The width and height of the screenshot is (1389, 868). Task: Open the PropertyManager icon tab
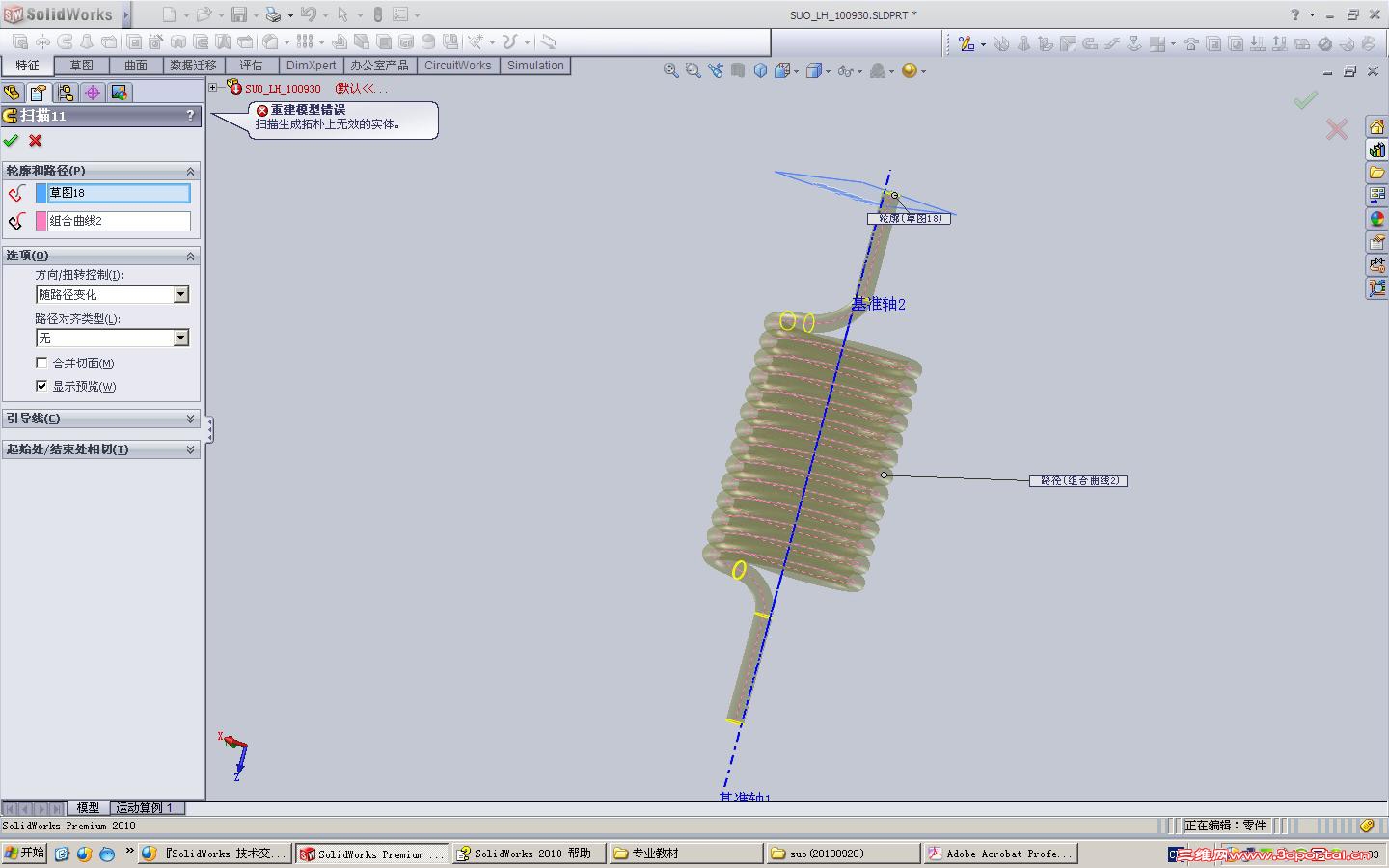coord(39,93)
